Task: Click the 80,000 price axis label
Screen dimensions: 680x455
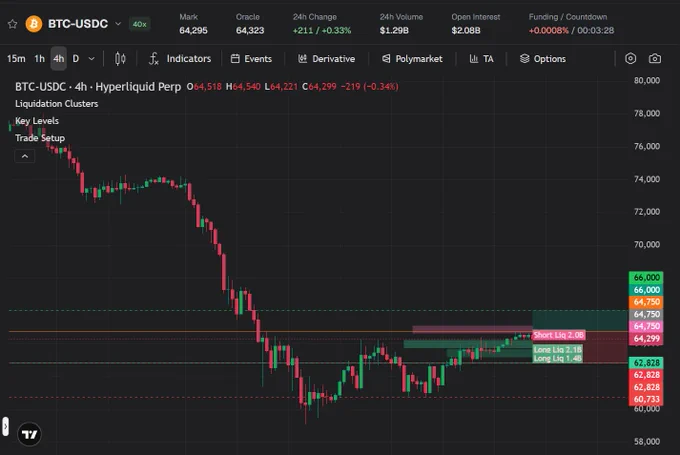Action: coord(647,80)
